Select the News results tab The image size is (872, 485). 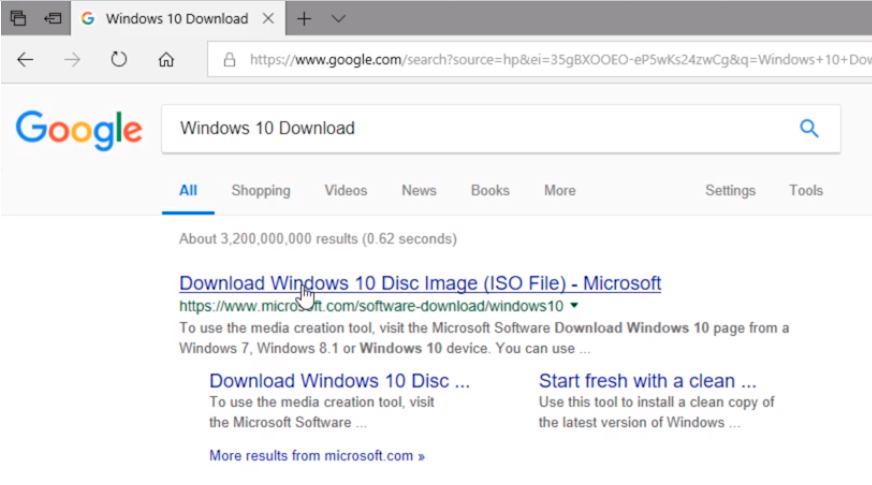click(x=419, y=190)
